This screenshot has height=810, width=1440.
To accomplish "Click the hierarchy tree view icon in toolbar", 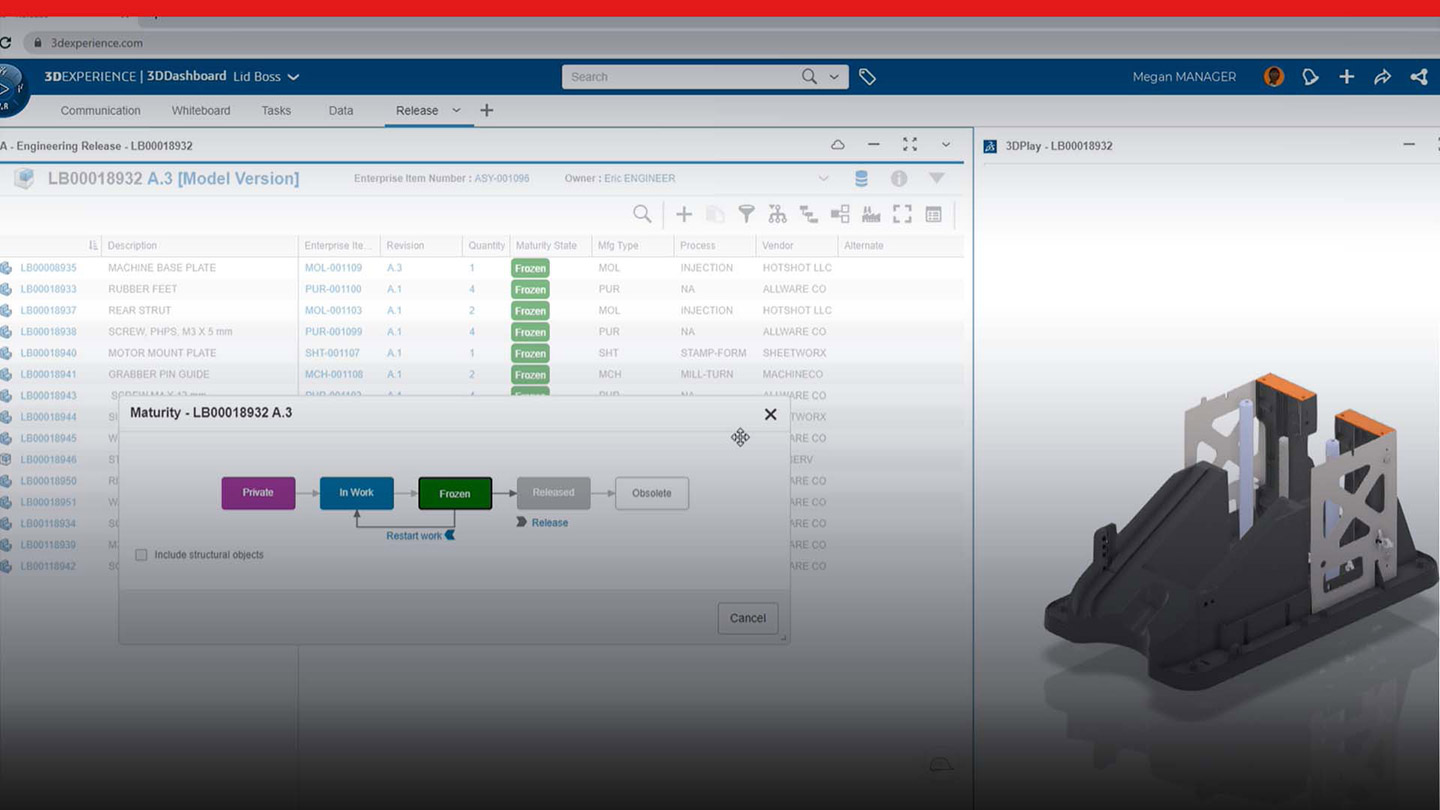I will pos(777,214).
